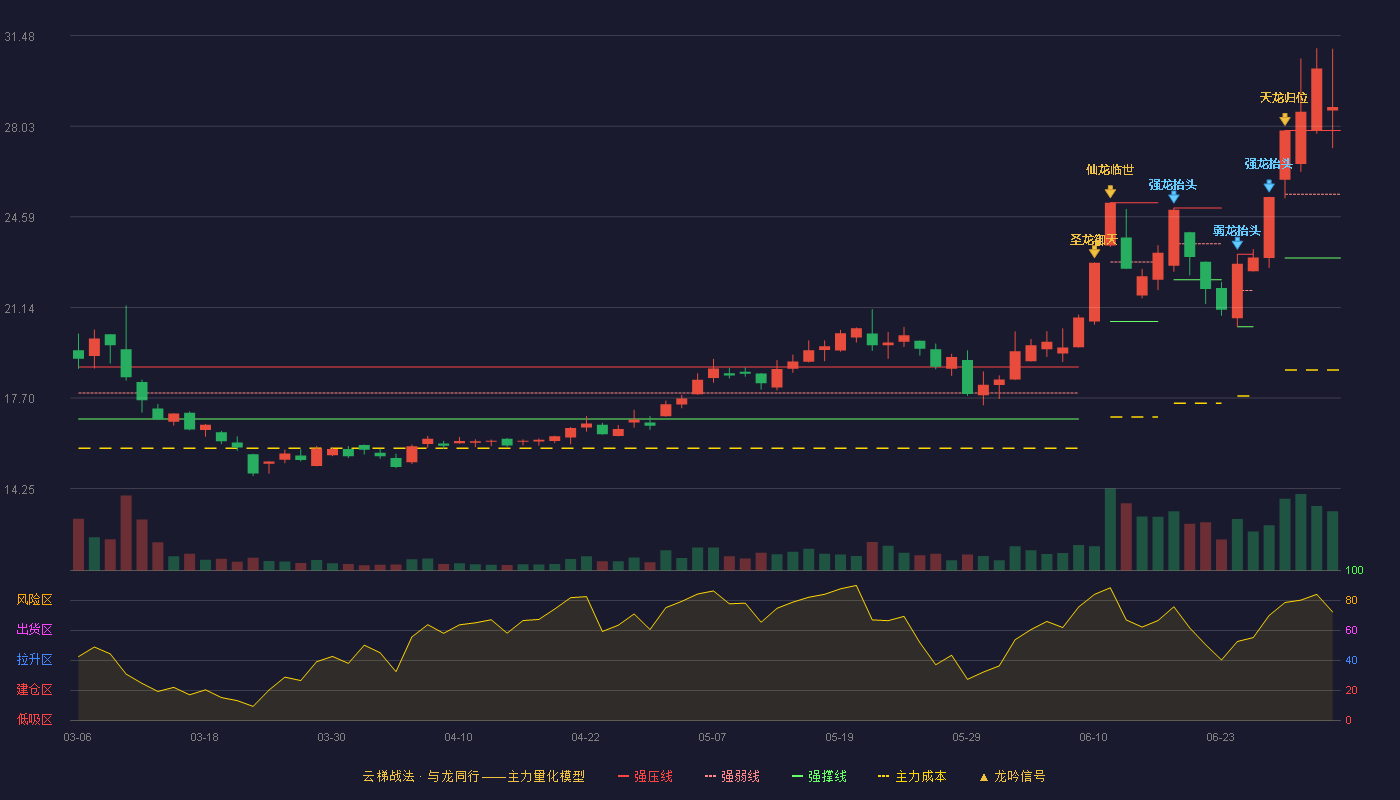Click the 风险区 zone label
1400x800 pixels.
click(x=34, y=600)
